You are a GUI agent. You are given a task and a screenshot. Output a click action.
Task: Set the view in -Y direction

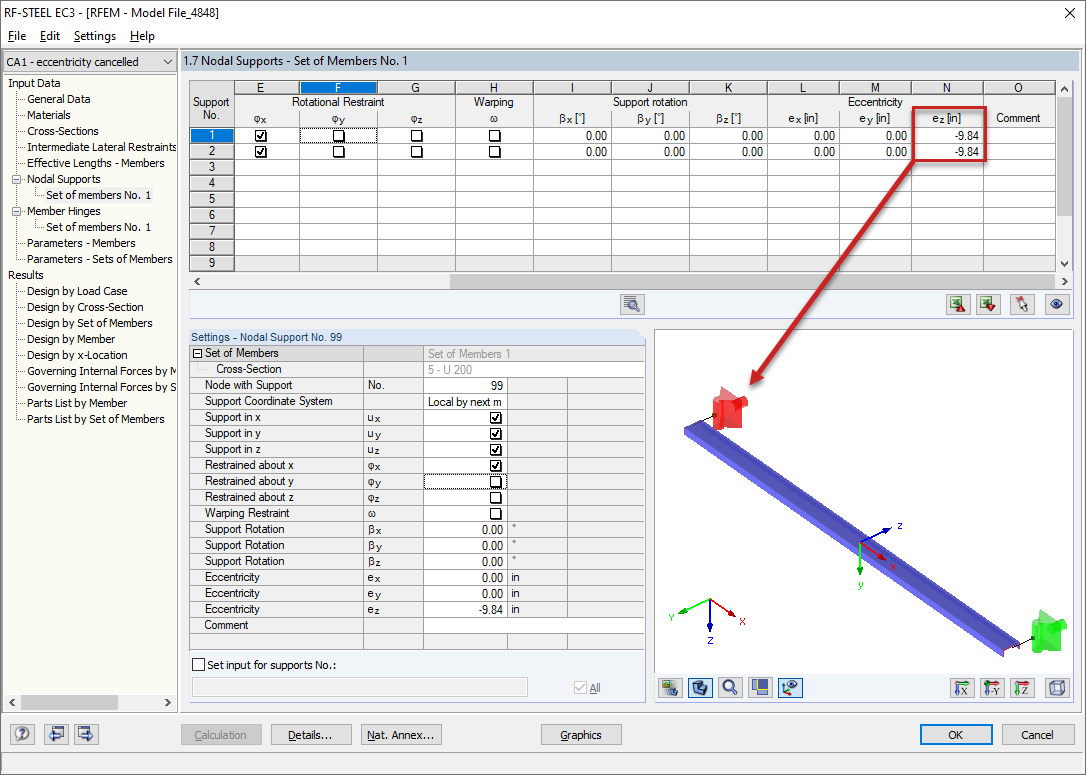coord(991,688)
